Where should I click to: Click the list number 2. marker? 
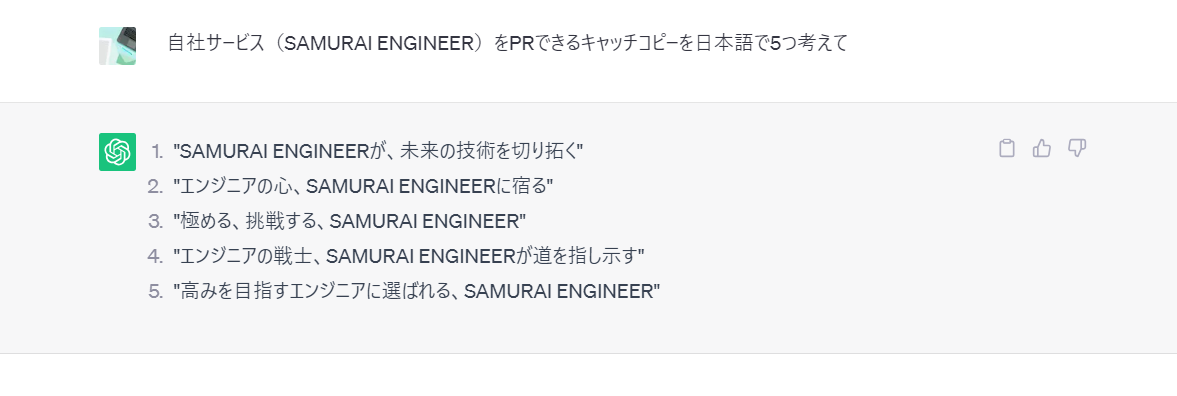(155, 186)
